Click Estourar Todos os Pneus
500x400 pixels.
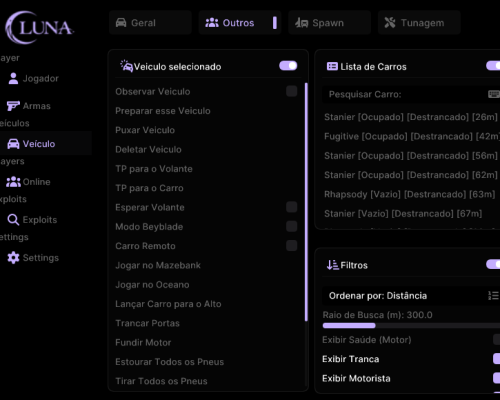click(170, 362)
